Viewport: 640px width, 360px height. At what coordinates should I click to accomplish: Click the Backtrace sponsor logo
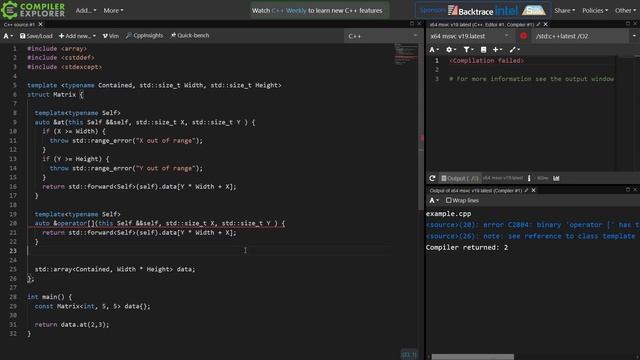pos(470,11)
